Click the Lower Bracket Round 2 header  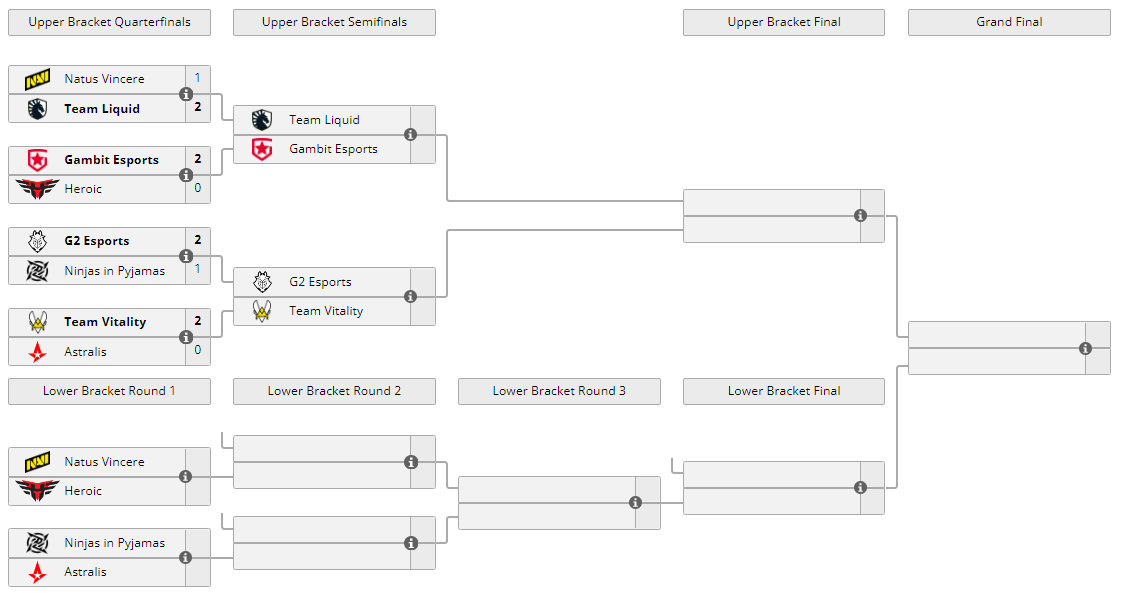334,391
